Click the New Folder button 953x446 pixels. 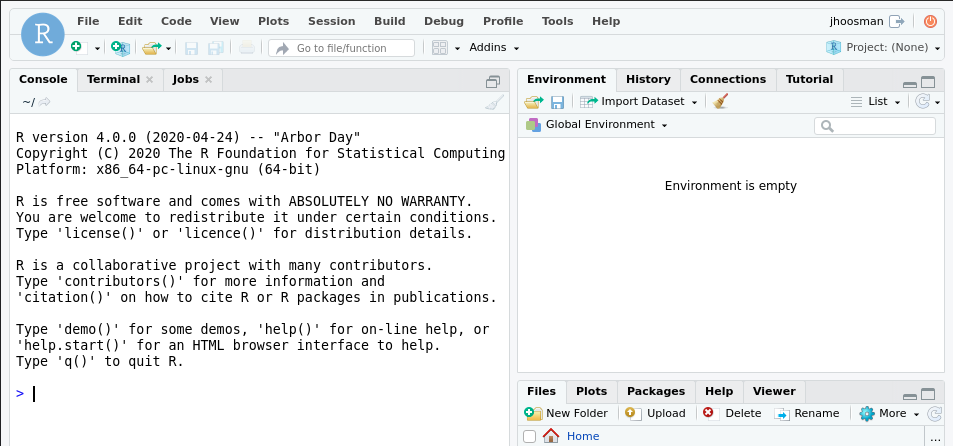(x=566, y=413)
